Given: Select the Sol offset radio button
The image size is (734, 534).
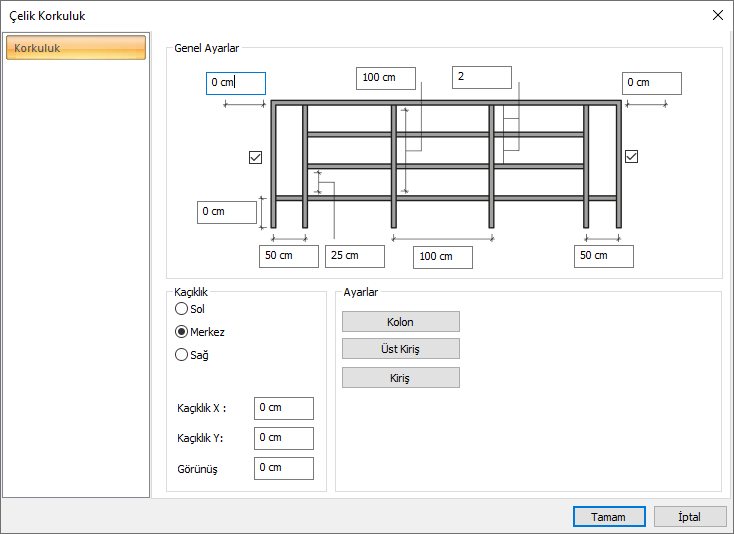Looking at the screenshot, I should click(x=181, y=309).
